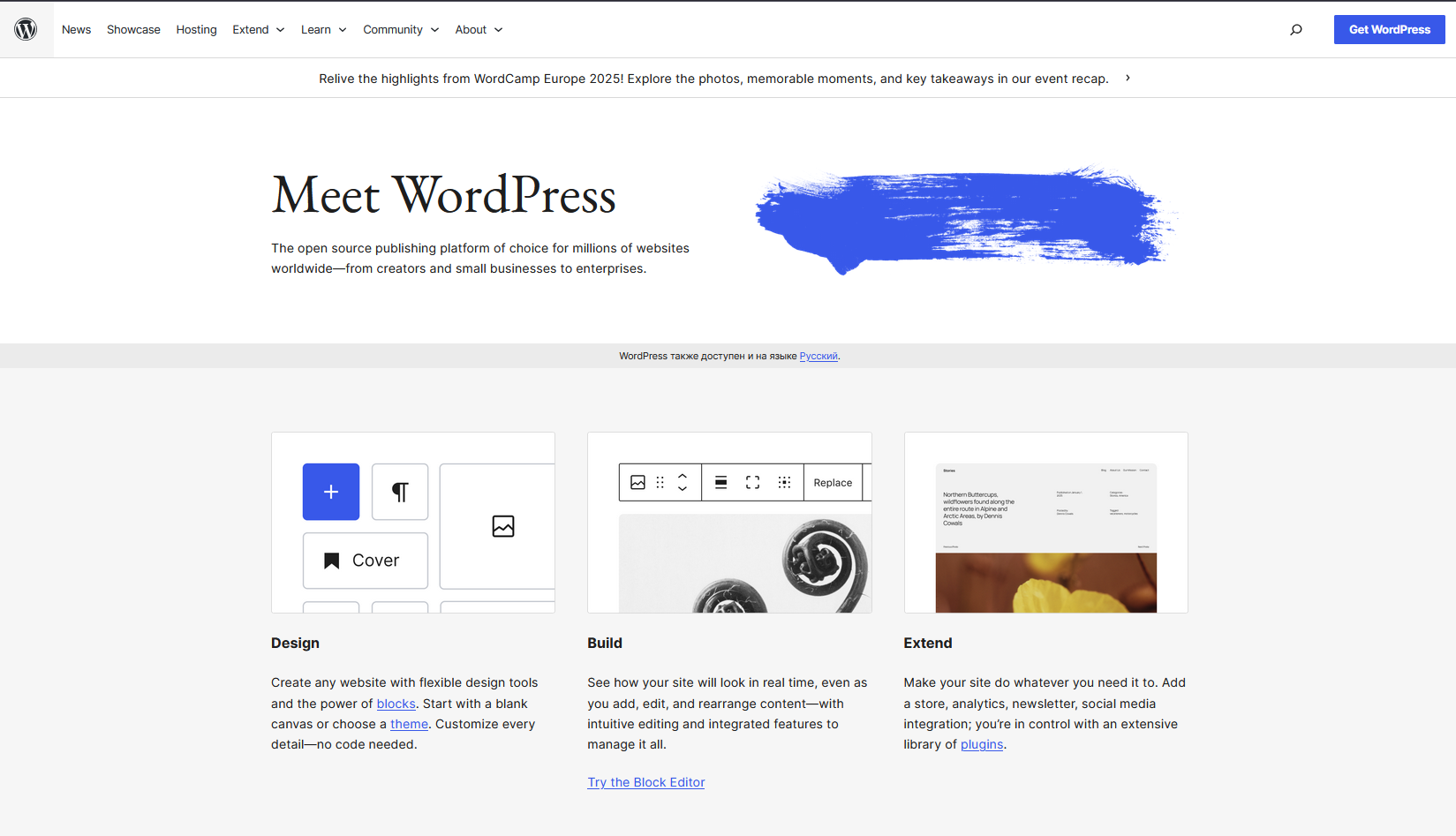
Task: Select the paragraph pilcrow block icon
Action: (400, 492)
